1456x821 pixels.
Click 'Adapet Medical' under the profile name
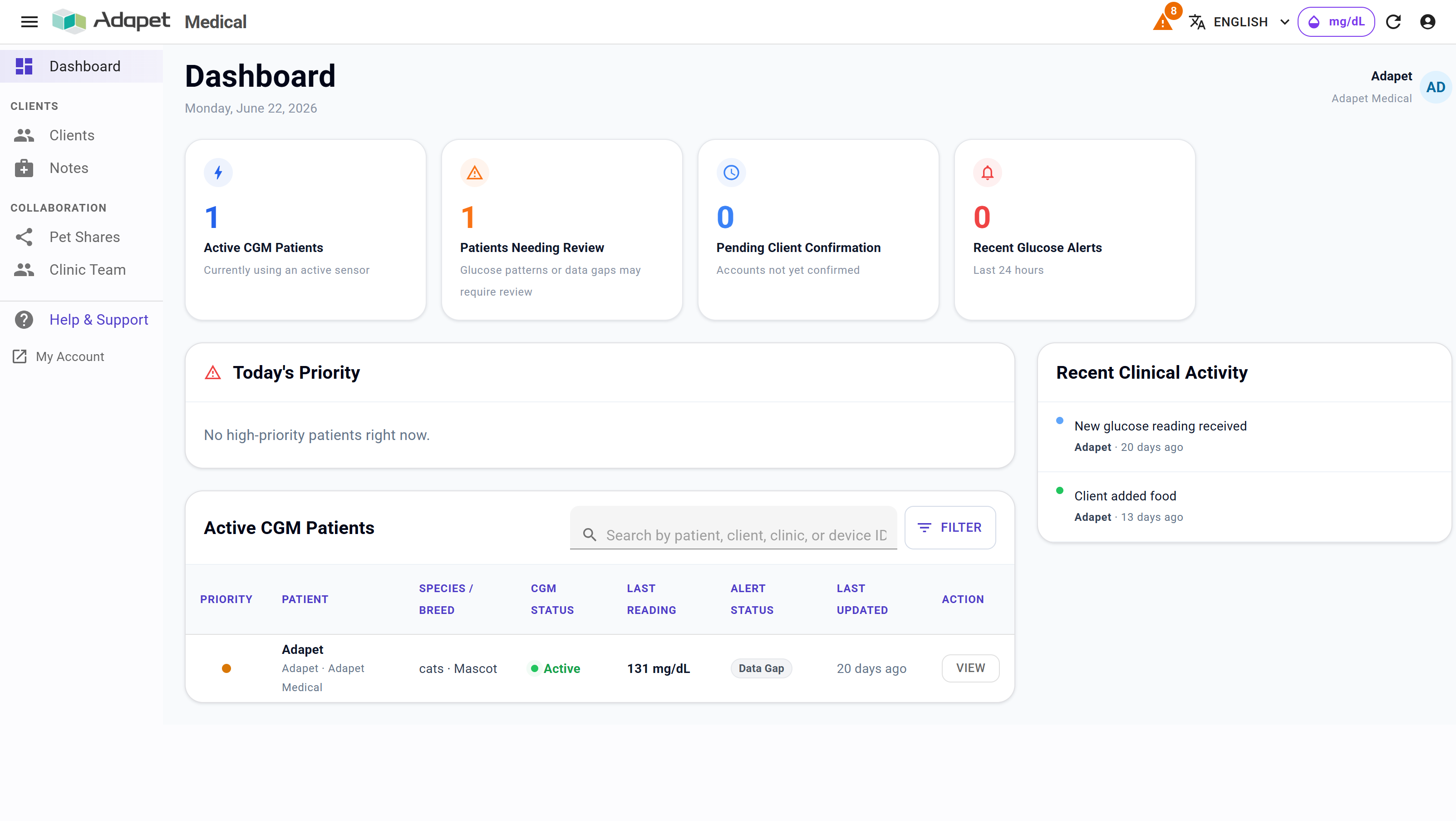[x=1371, y=99]
